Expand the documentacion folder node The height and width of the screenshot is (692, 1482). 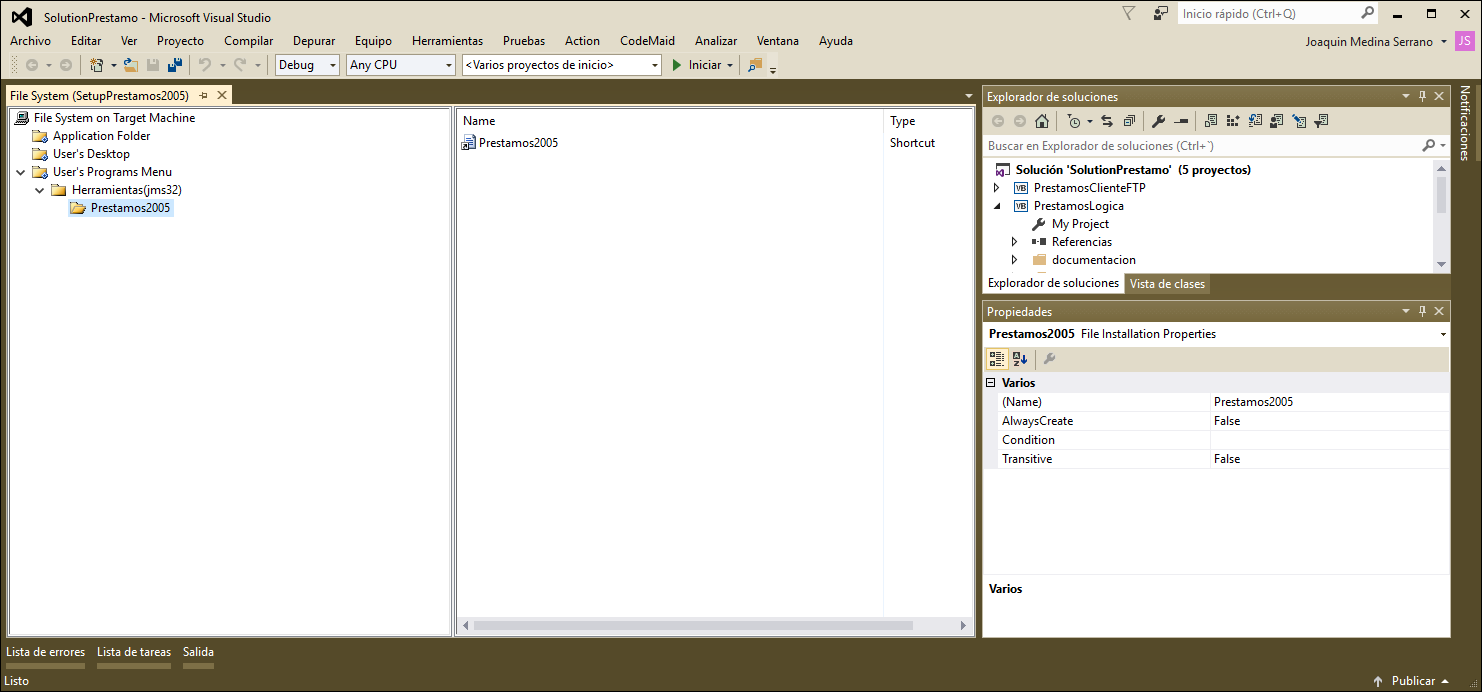click(x=1014, y=260)
